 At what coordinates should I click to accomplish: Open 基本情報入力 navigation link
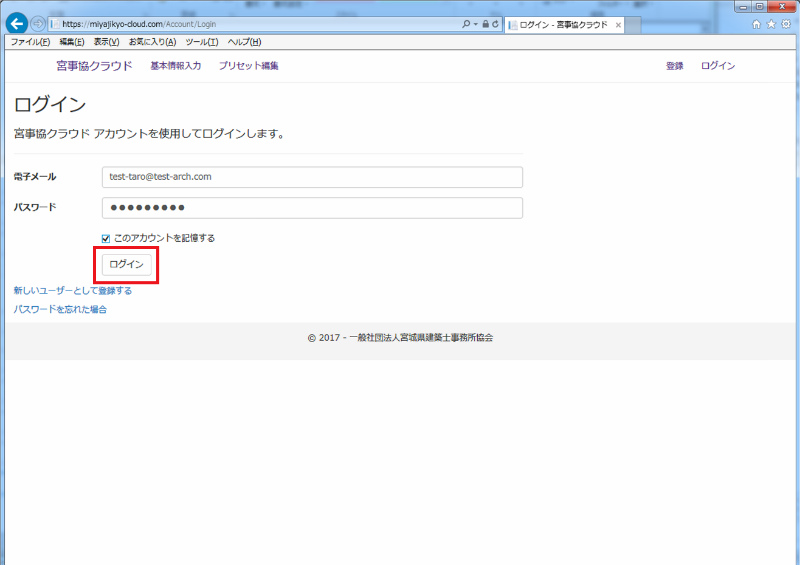176,66
